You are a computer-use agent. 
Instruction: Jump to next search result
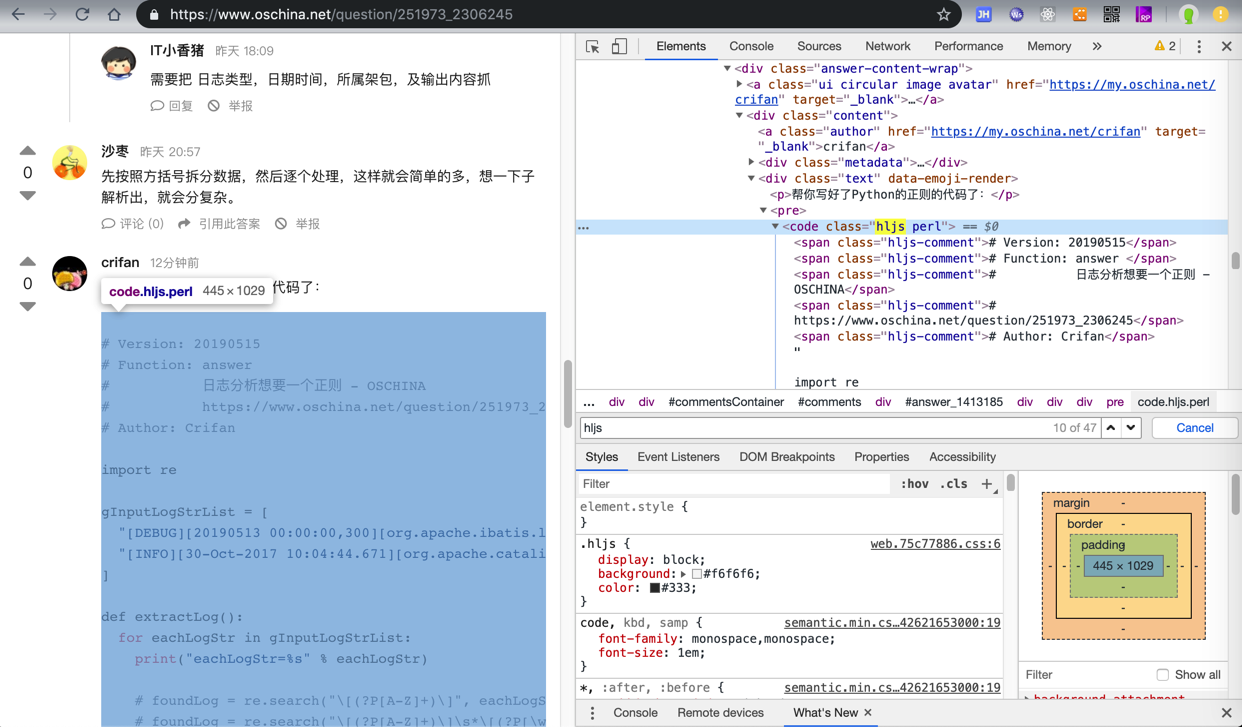(1131, 428)
